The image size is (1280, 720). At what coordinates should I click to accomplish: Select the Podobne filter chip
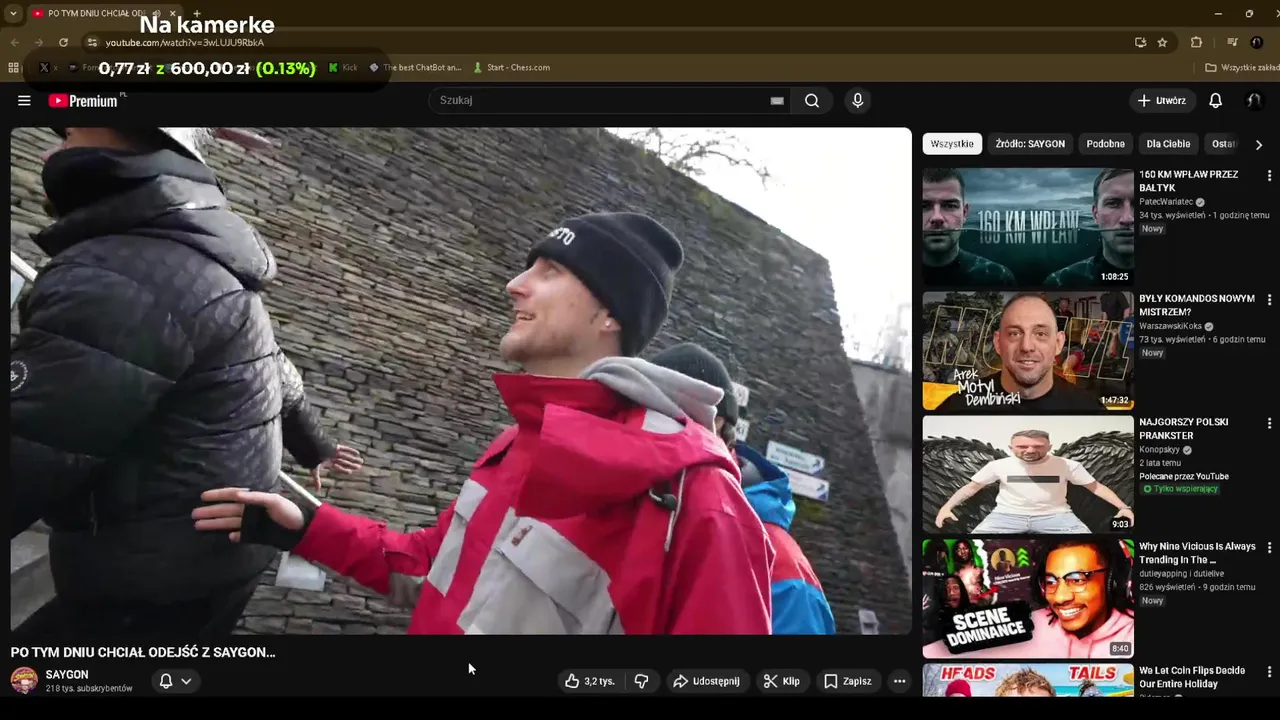pyautogui.click(x=1105, y=144)
